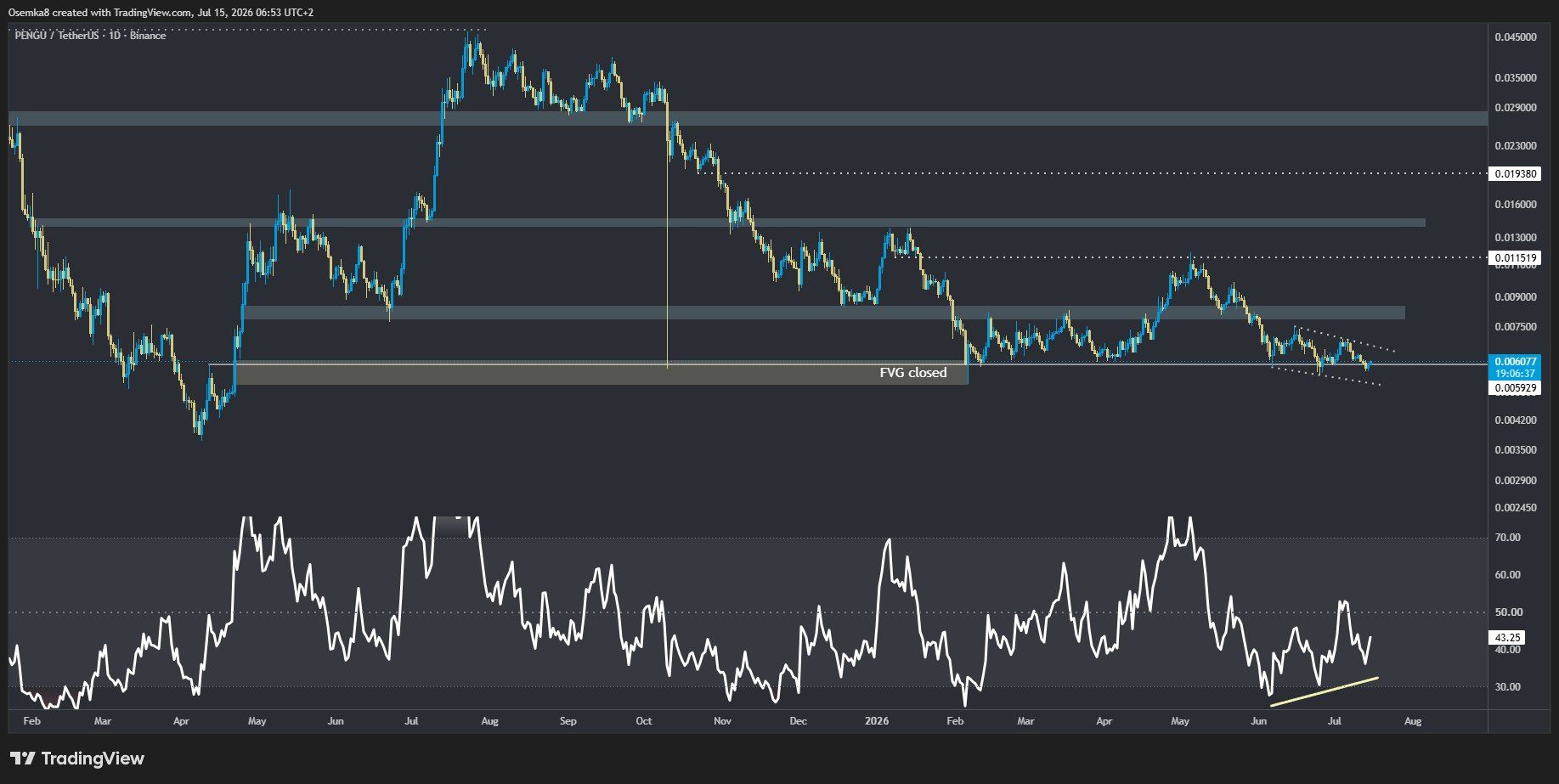Image resolution: width=1559 pixels, height=784 pixels.
Task: Click the Nov label on time axis
Action: 722,721
